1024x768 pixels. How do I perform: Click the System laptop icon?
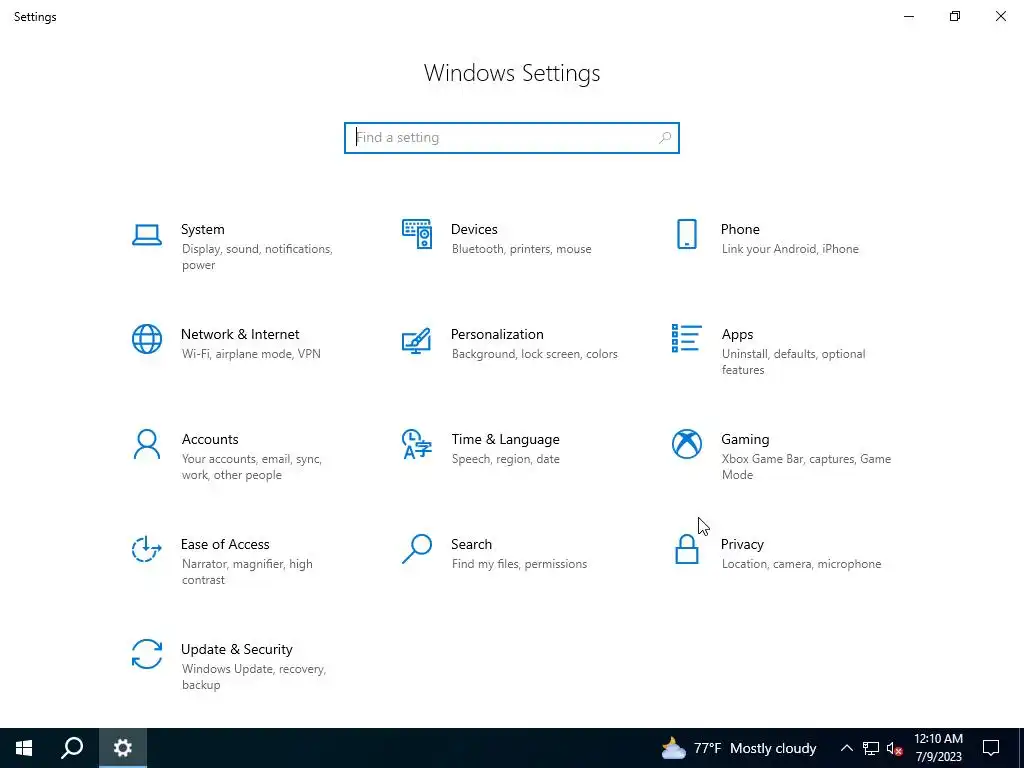tap(147, 235)
